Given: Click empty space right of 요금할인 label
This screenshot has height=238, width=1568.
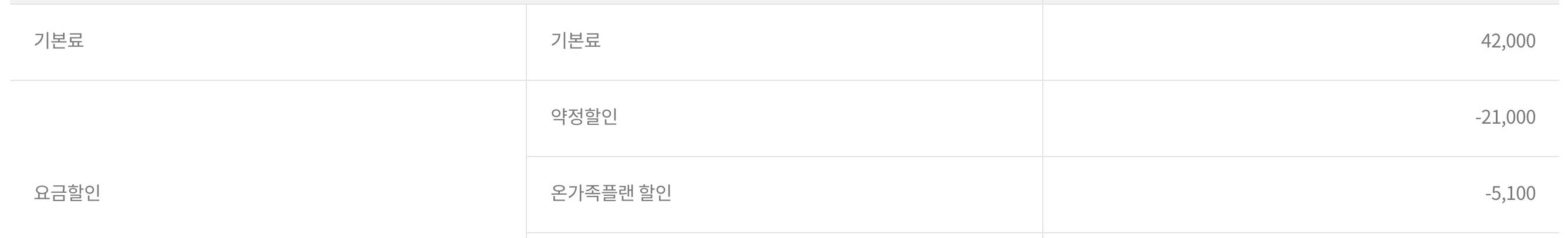Looking at the screenshot, I should (x=305, y=193).
